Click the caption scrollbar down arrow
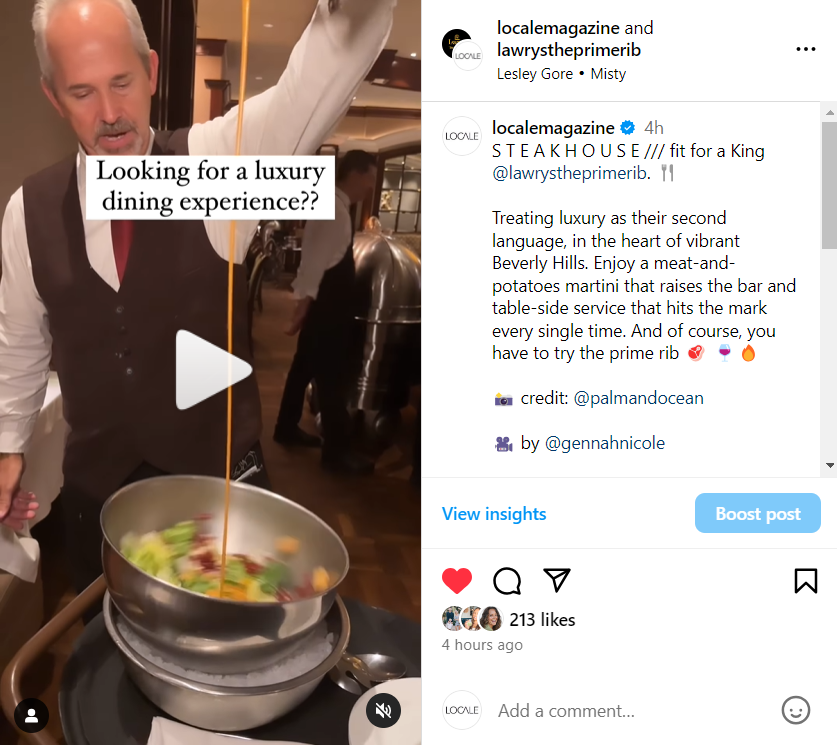The width and height of the screenshot is (837, 745). (x=830, y=465)
